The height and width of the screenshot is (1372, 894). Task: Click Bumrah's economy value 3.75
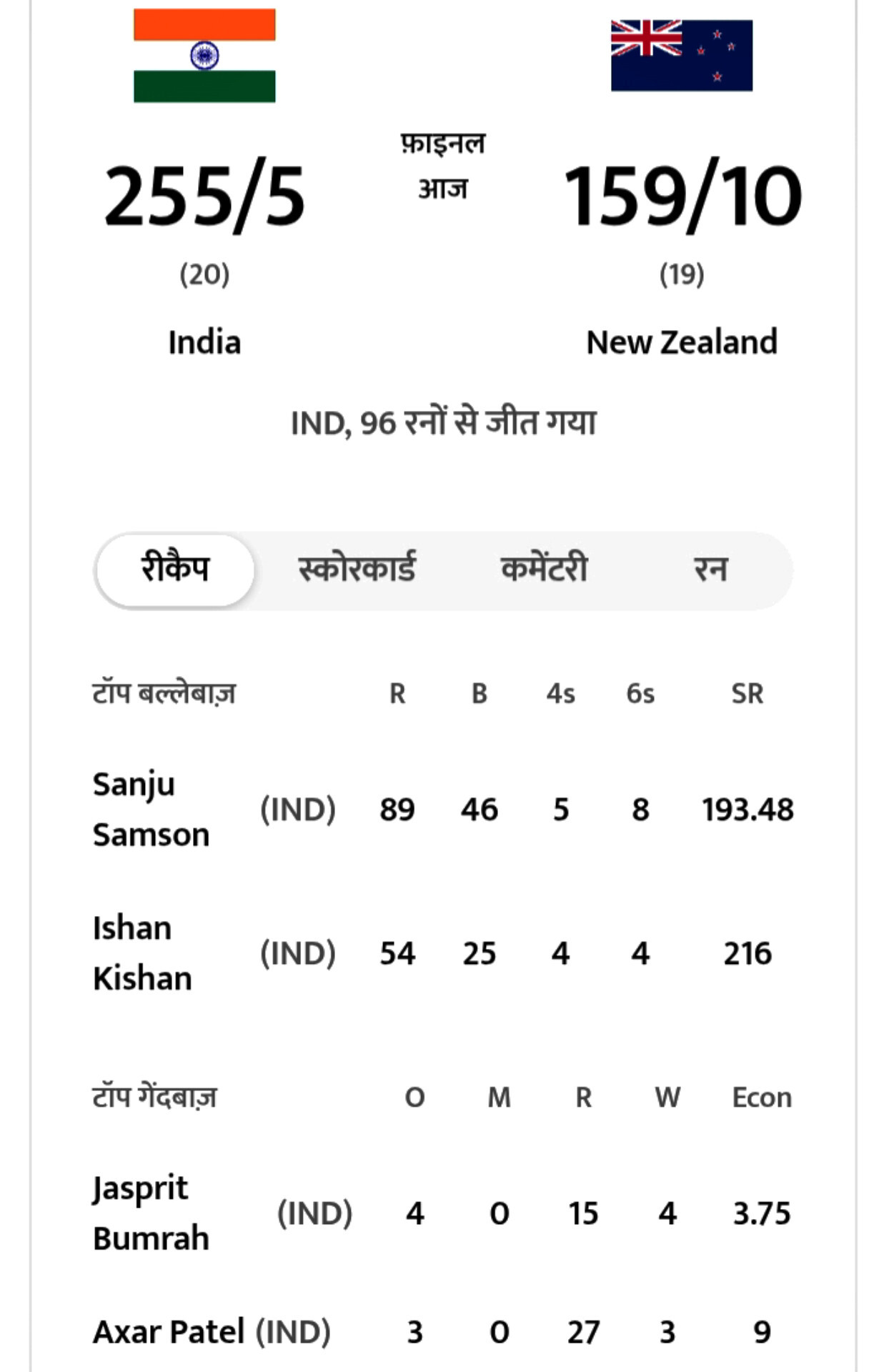762,1213
